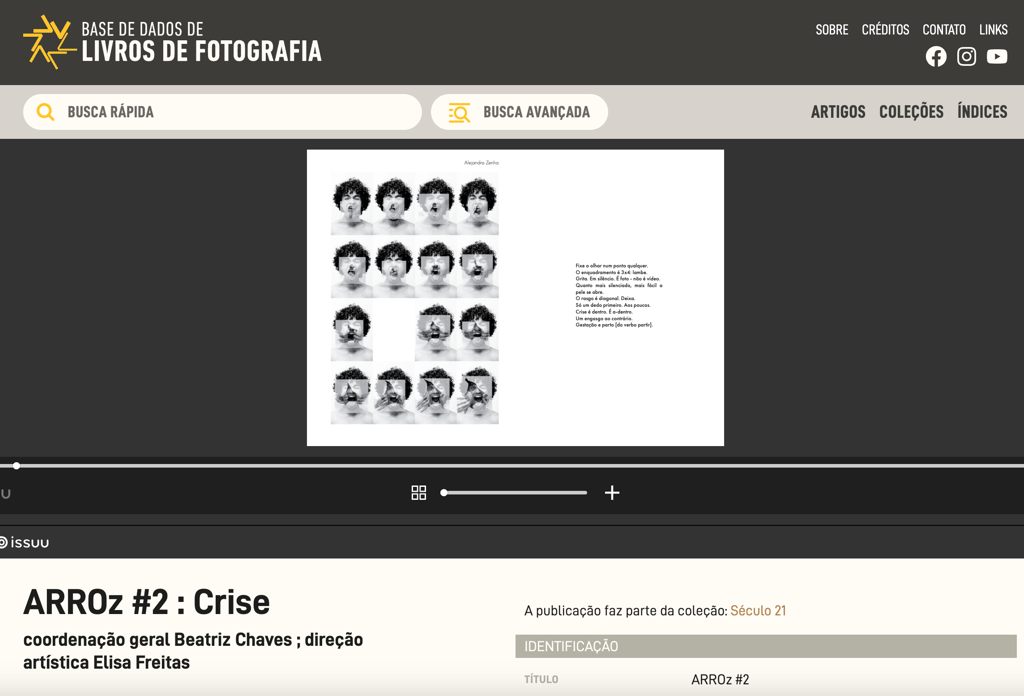The width and height of the screenshot is (1024, 696).
Task: Click the yellow magnifier search icon
Action: [45, 112]
